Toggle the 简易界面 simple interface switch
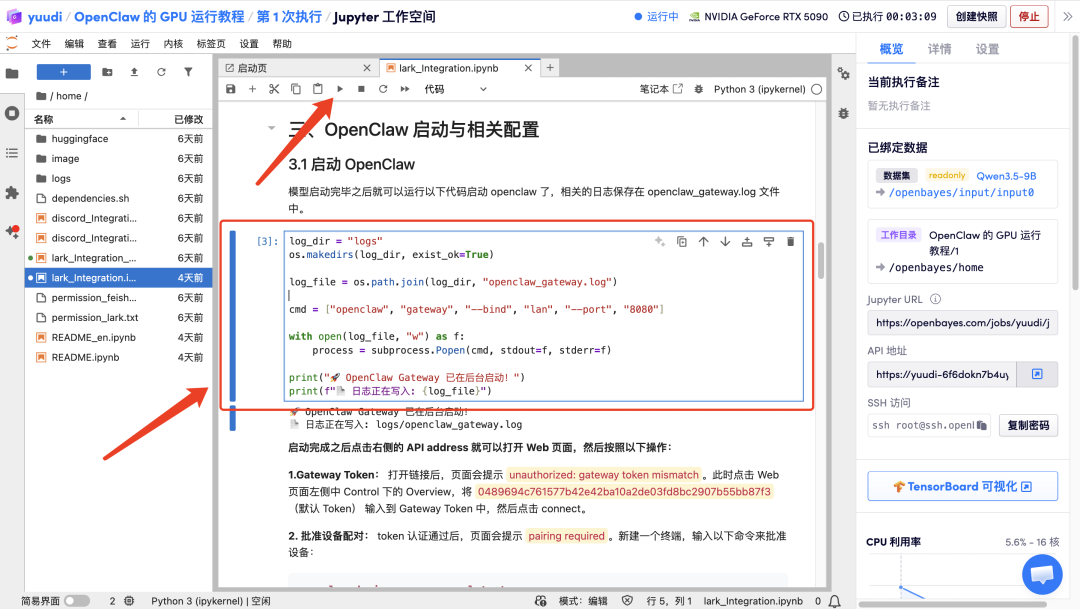Viewport: 1080px width, 609px height. point(76,601)
